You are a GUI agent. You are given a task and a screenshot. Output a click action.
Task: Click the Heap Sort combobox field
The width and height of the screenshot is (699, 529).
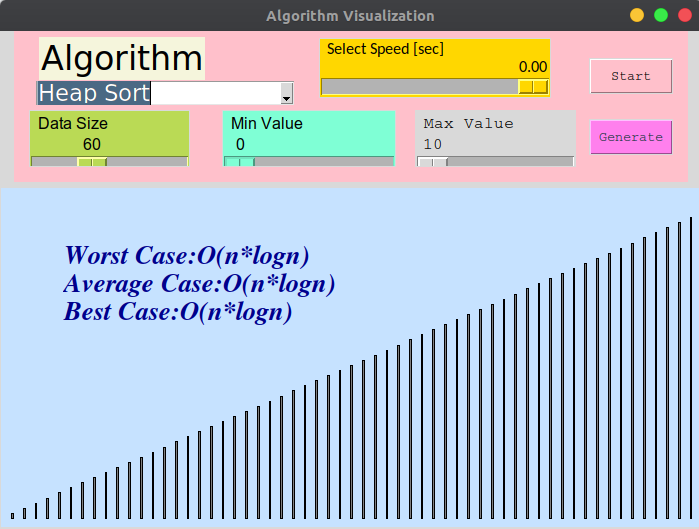point(164,93)
